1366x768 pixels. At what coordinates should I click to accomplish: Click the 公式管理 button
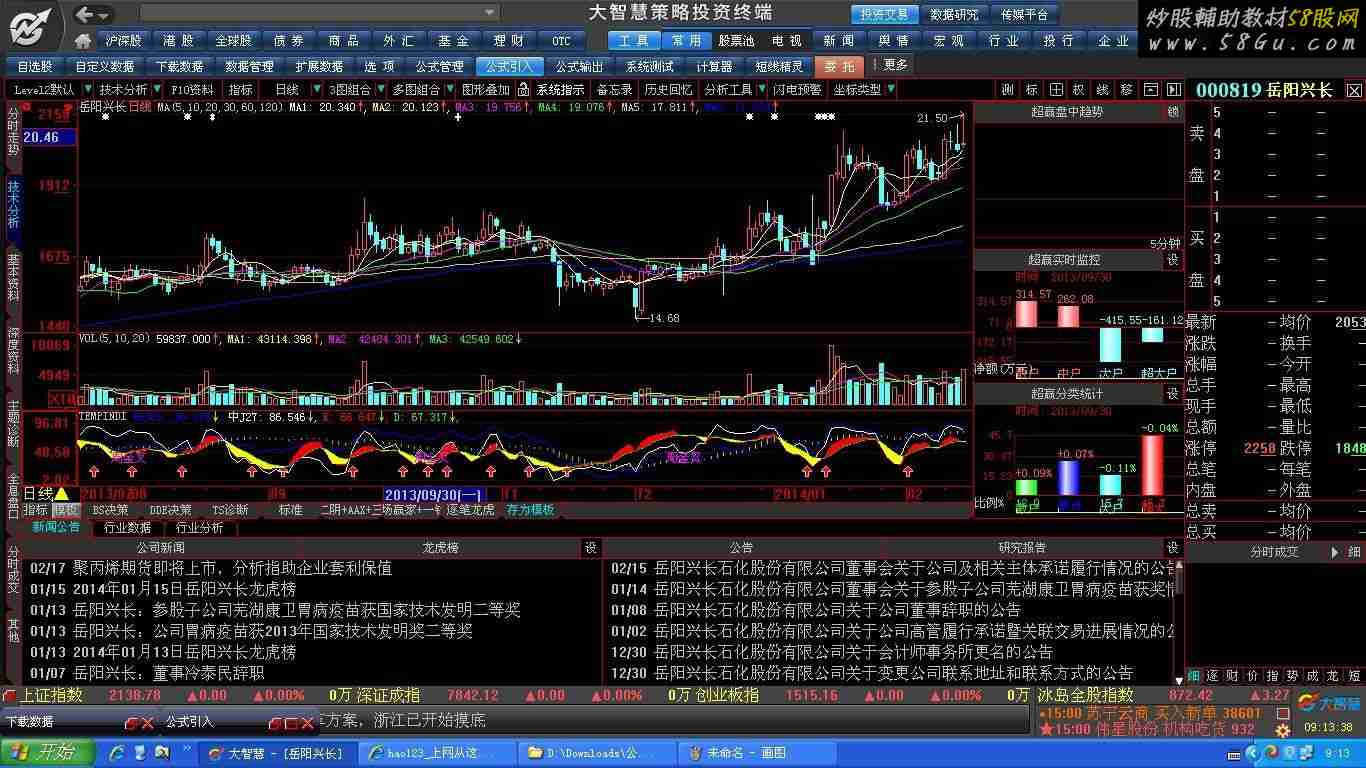439,66
